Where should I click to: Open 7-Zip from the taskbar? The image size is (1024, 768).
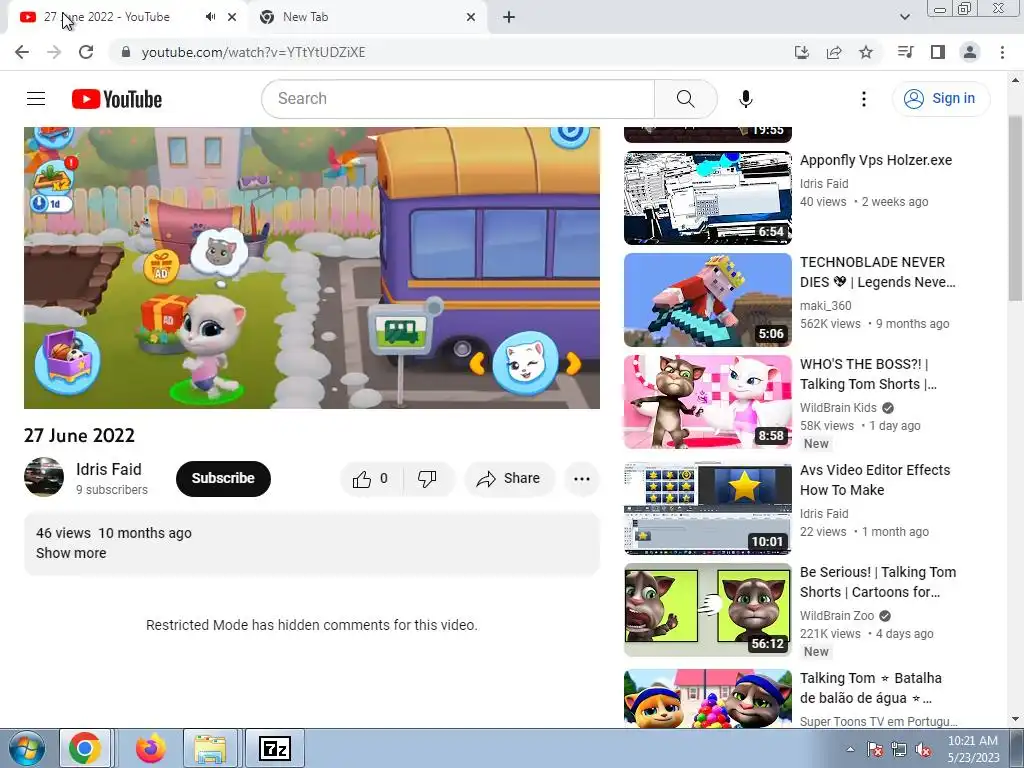(274, 748)
